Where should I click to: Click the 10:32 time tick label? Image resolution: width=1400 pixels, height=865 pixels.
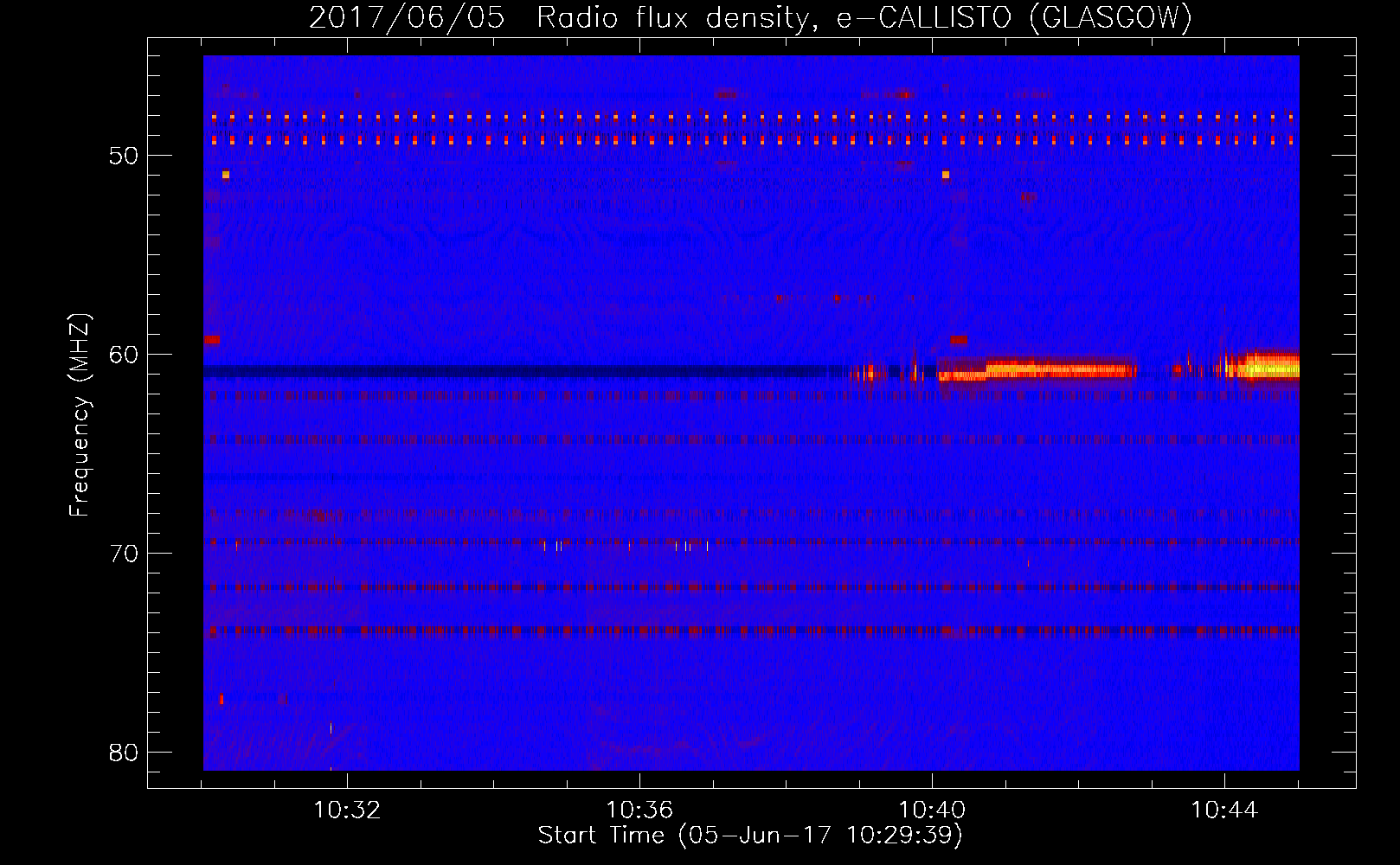pos(347,810)
